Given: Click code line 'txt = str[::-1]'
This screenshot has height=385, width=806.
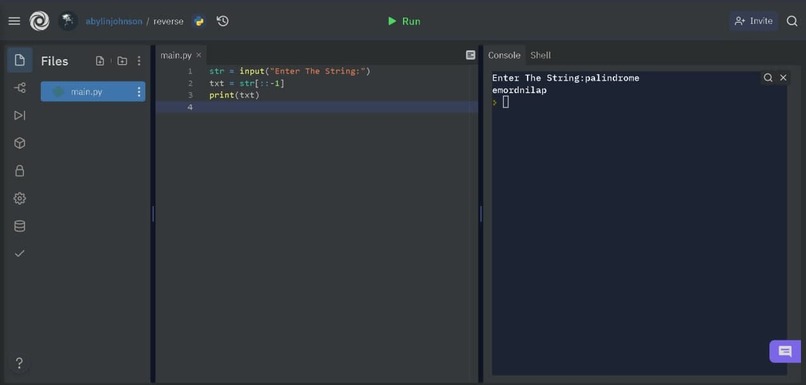Looking at the screenshot, I should point(247,83).
